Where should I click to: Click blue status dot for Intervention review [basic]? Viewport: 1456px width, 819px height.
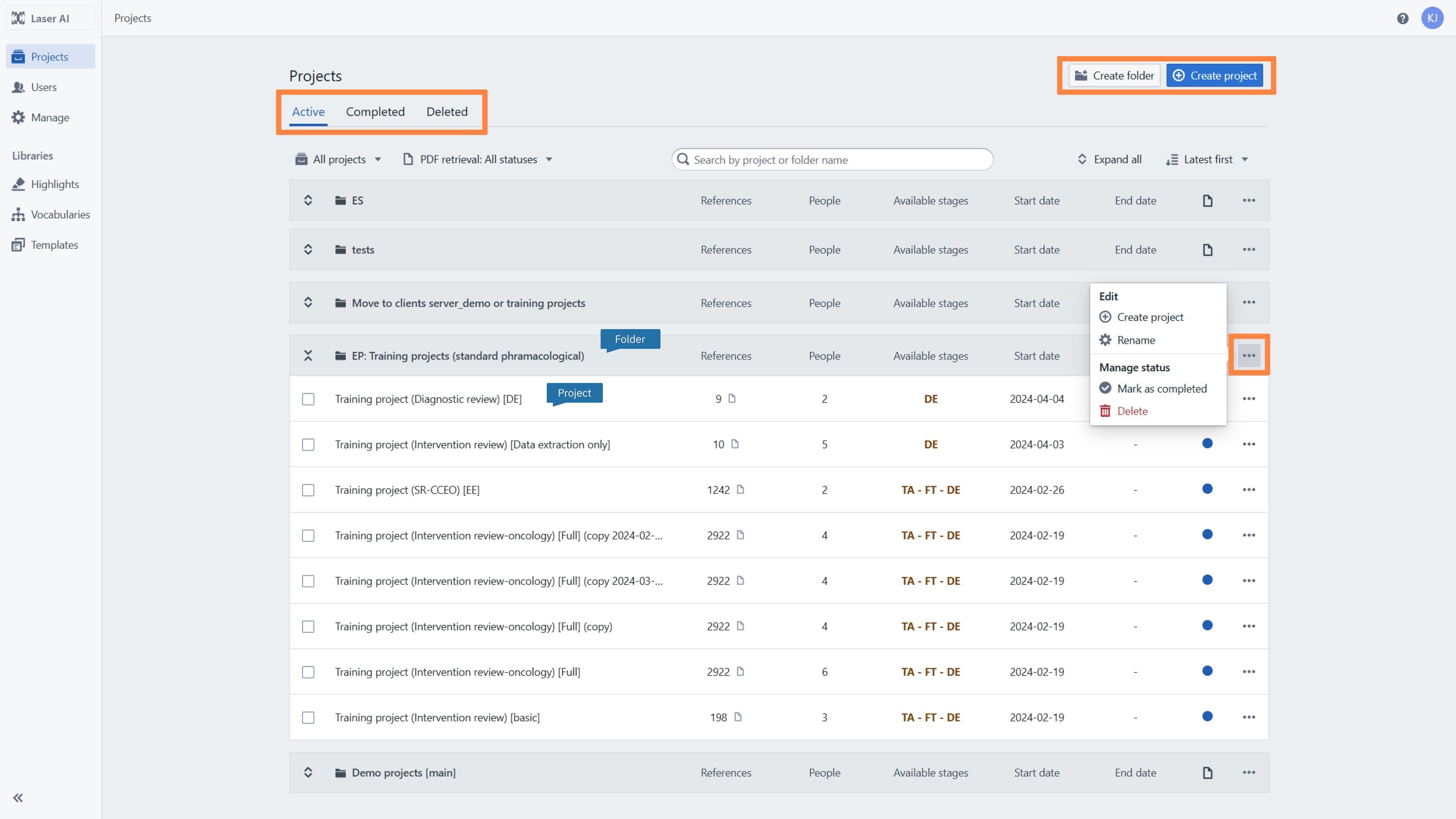click(x=1207, y=717)
